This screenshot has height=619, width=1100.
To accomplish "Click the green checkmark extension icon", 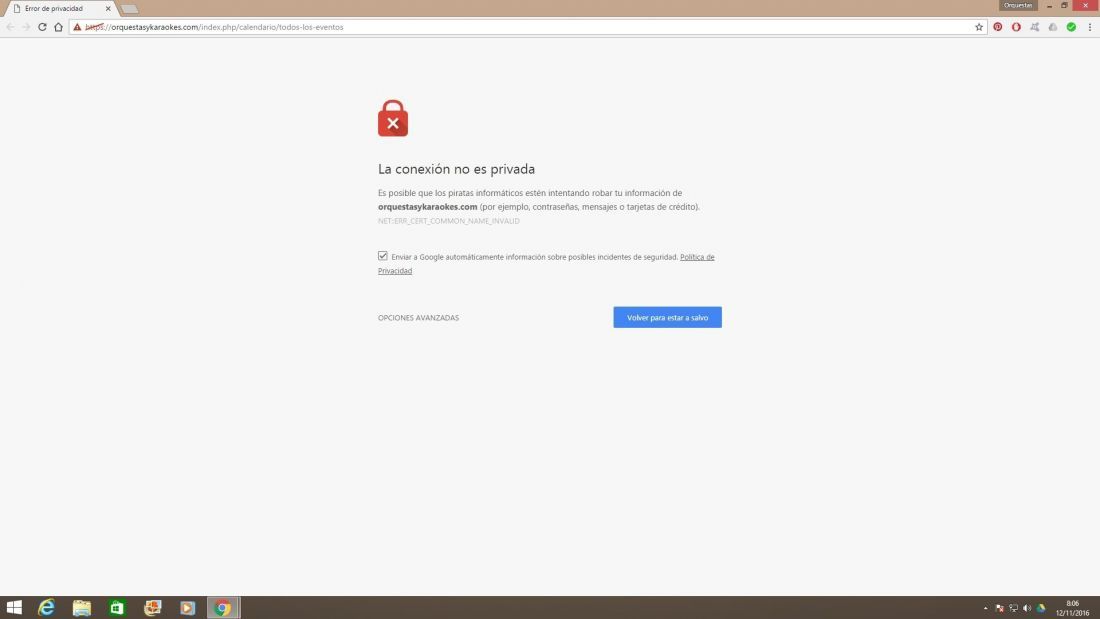I will pyautogui.click(x=1071, y=27).
